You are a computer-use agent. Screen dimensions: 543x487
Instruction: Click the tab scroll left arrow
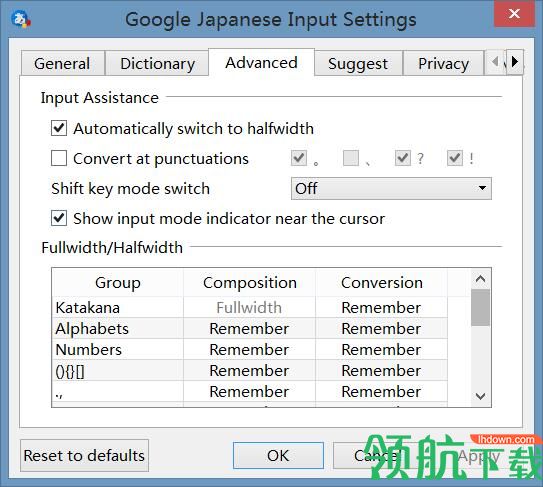496,62
